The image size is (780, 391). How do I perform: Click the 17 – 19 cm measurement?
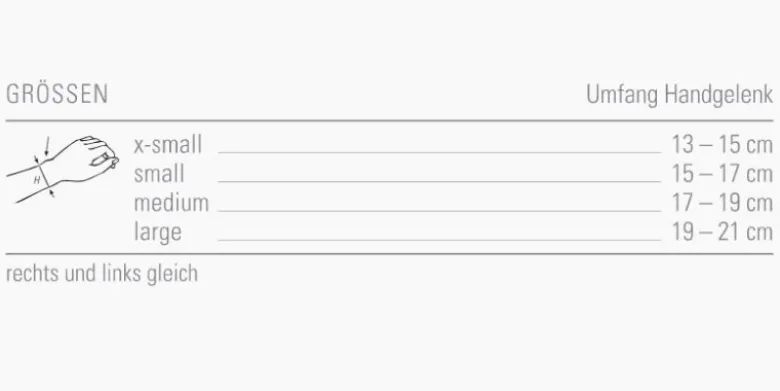tap(722, 203)
